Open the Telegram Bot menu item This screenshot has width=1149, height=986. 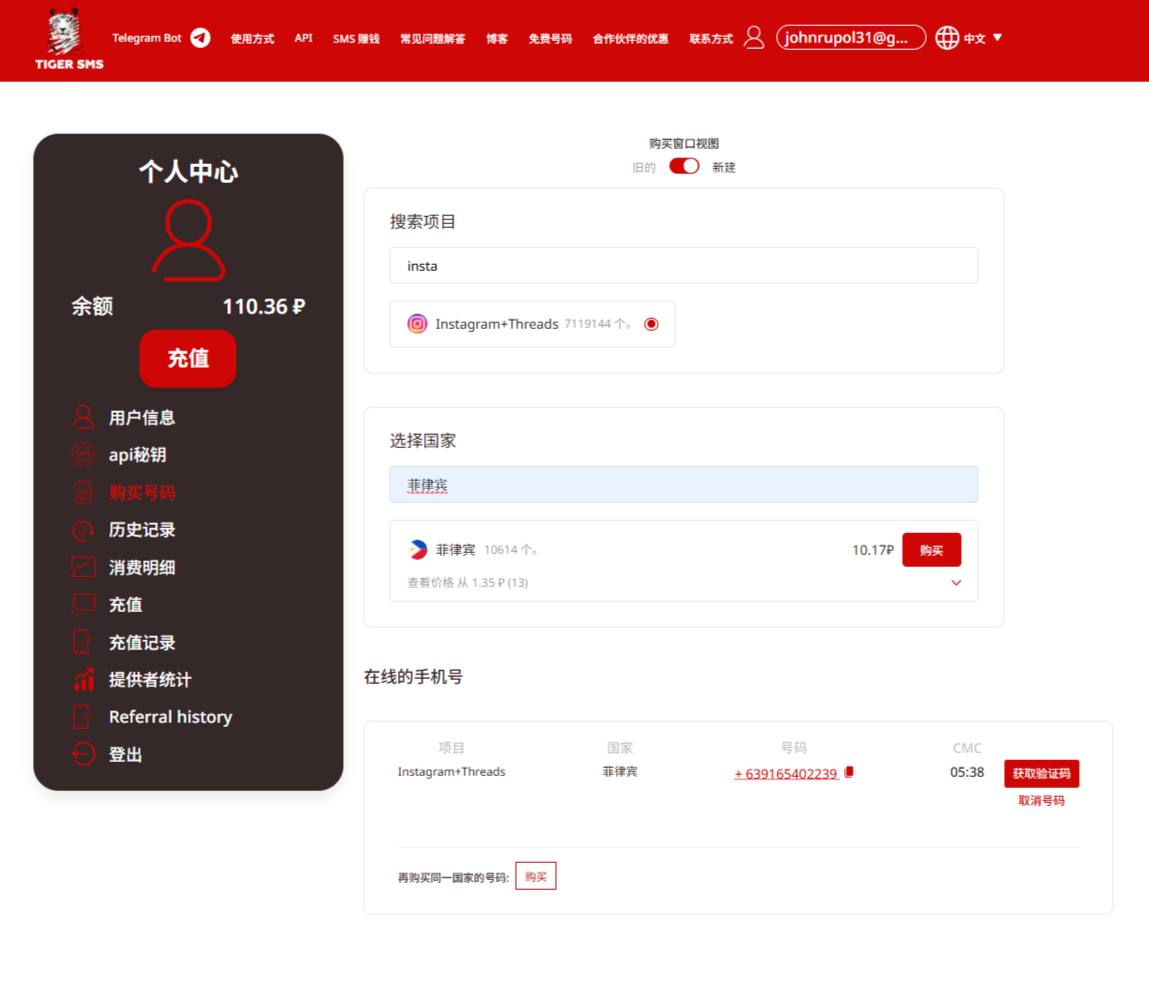pos(147,38)
